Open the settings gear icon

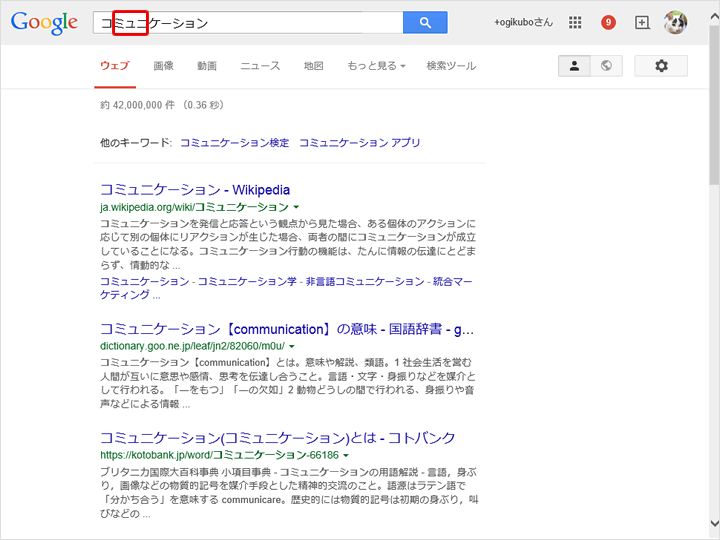(661, 66)
